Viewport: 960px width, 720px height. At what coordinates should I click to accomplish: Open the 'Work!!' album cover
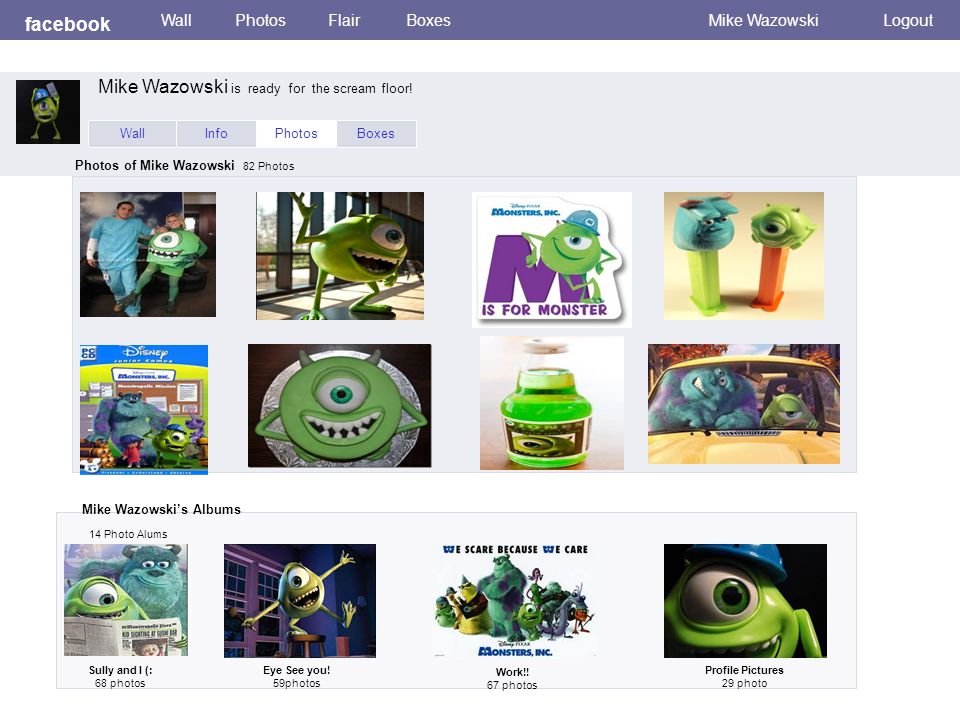514,601
